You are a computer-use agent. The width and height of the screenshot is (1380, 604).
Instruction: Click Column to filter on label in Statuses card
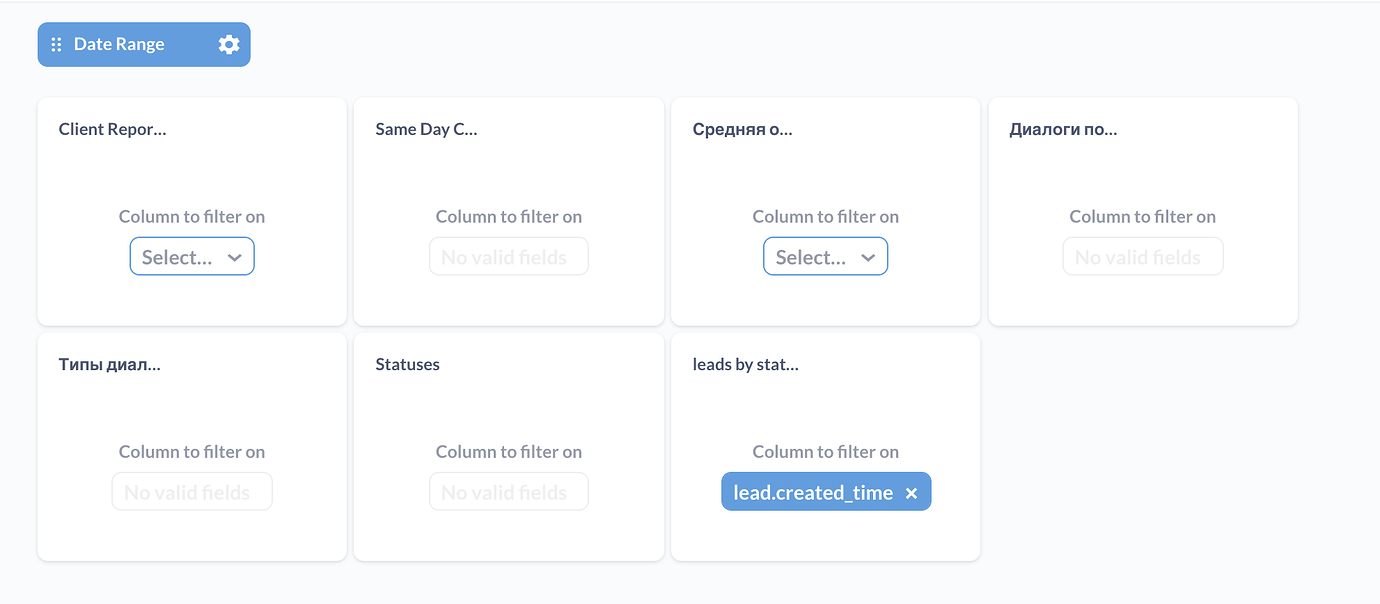508,451
